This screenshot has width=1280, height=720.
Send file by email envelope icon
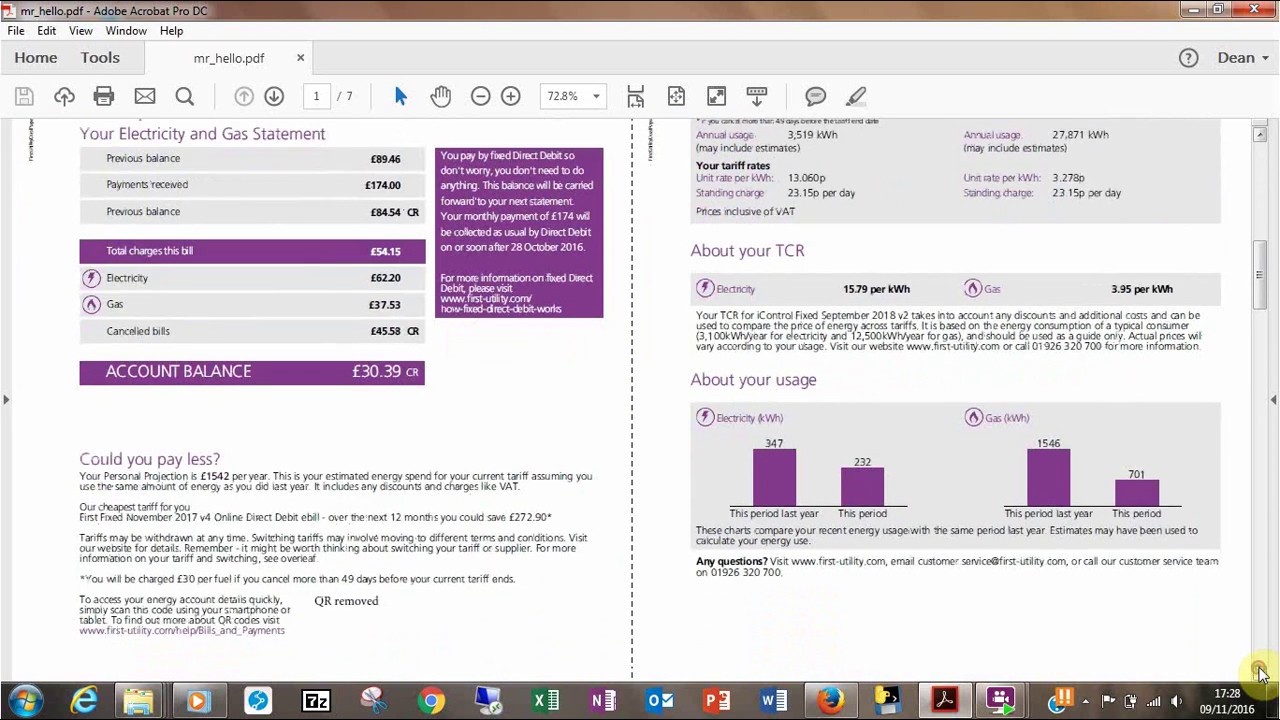click(x=144, y=96)
